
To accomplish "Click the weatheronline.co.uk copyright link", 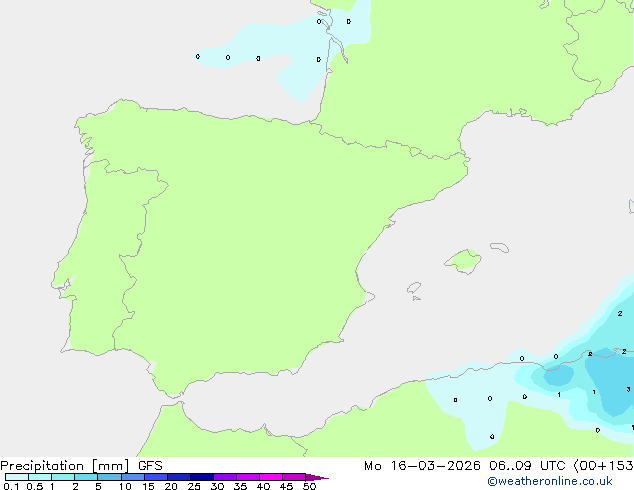I will click(550, 481).
